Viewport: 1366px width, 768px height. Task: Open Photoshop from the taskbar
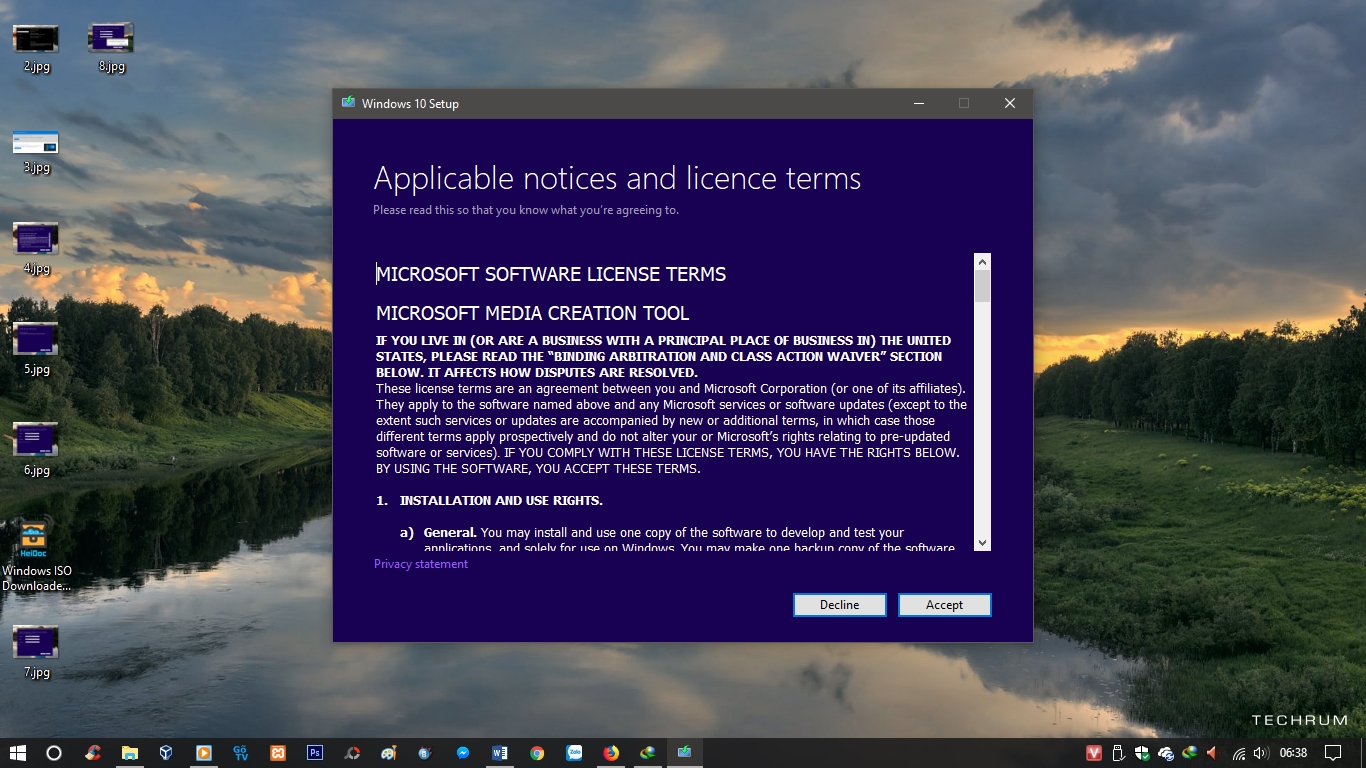pyautogui.click(x=315, y=753)
